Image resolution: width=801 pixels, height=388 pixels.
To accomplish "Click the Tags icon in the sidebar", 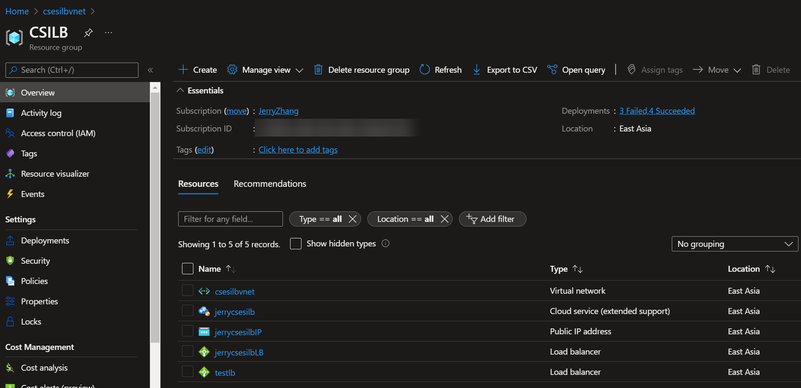I will (x=10, y=154).
